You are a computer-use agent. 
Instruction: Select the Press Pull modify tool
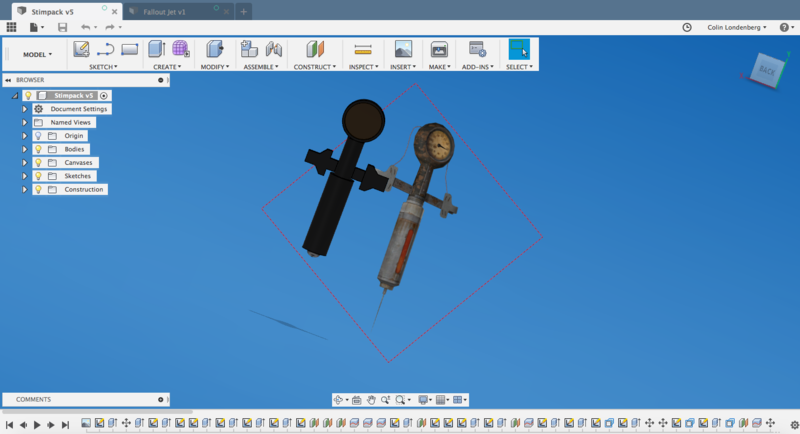tap(215, 49)
